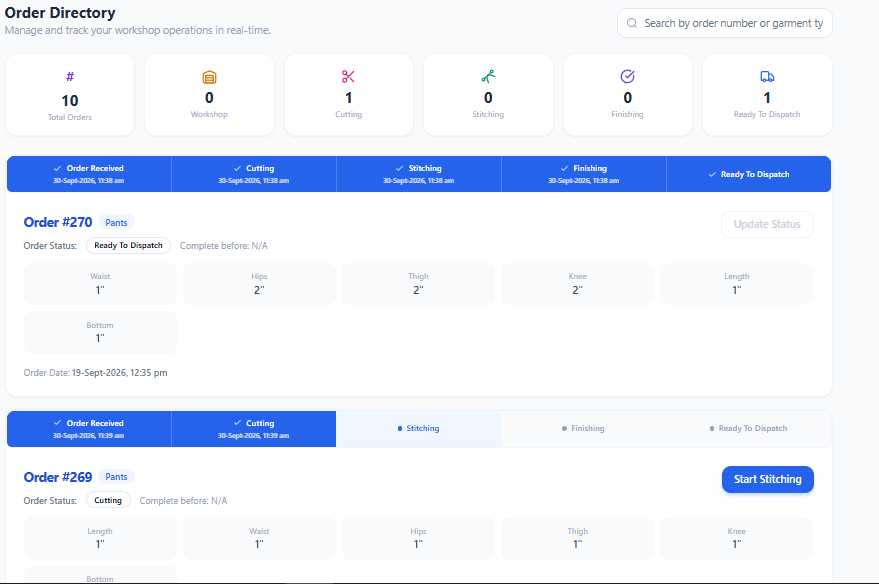Click the Hips measurement of Order #270

(259, 284)
